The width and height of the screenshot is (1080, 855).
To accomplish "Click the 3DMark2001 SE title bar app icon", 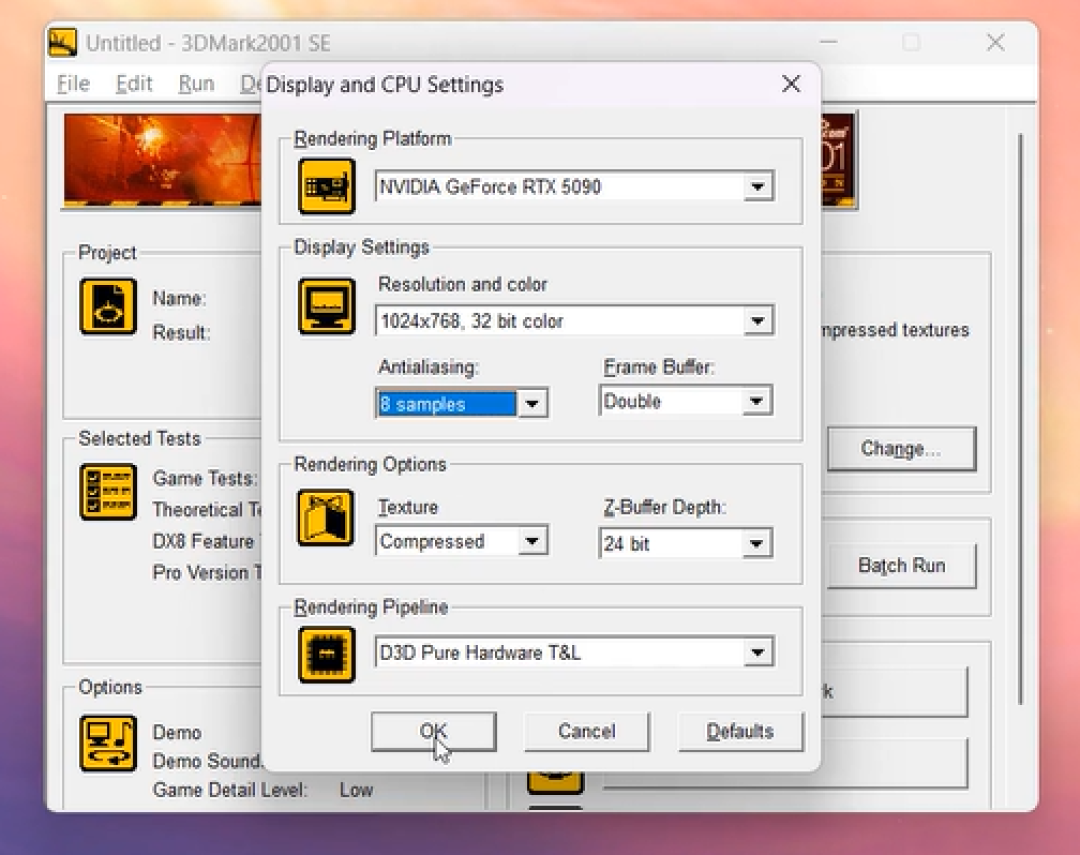I will (63, 43).
